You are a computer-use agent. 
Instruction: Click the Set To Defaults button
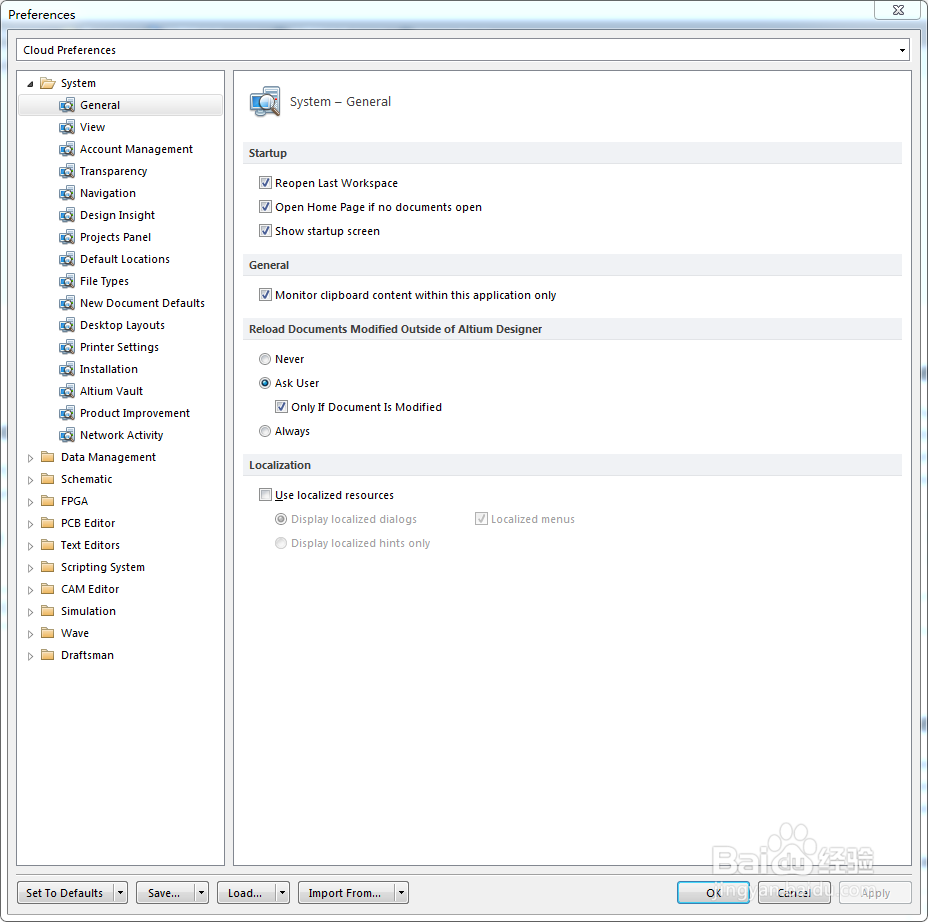[x=65, y=892]
